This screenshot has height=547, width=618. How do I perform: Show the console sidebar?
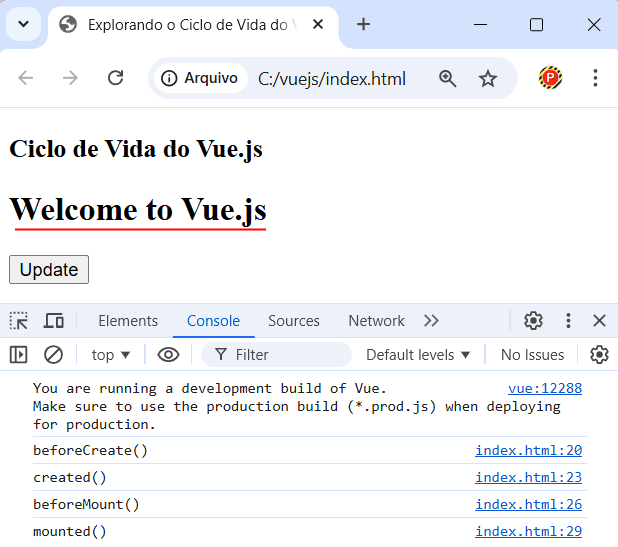19,355
